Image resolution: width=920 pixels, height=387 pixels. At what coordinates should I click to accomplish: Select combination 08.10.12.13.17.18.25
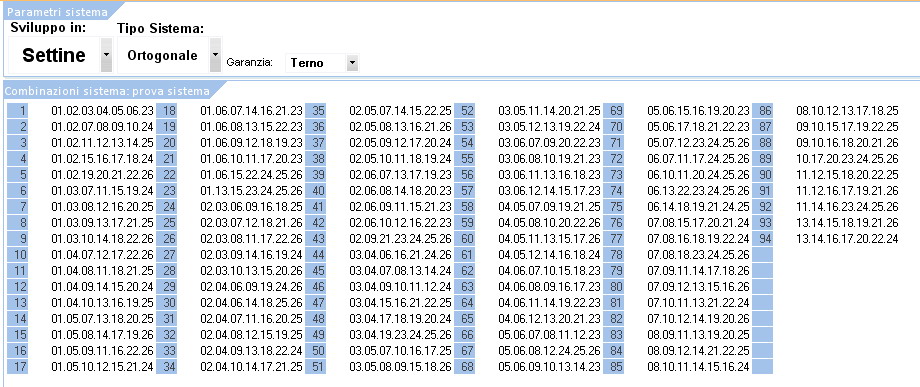click(x=848, y=111)
